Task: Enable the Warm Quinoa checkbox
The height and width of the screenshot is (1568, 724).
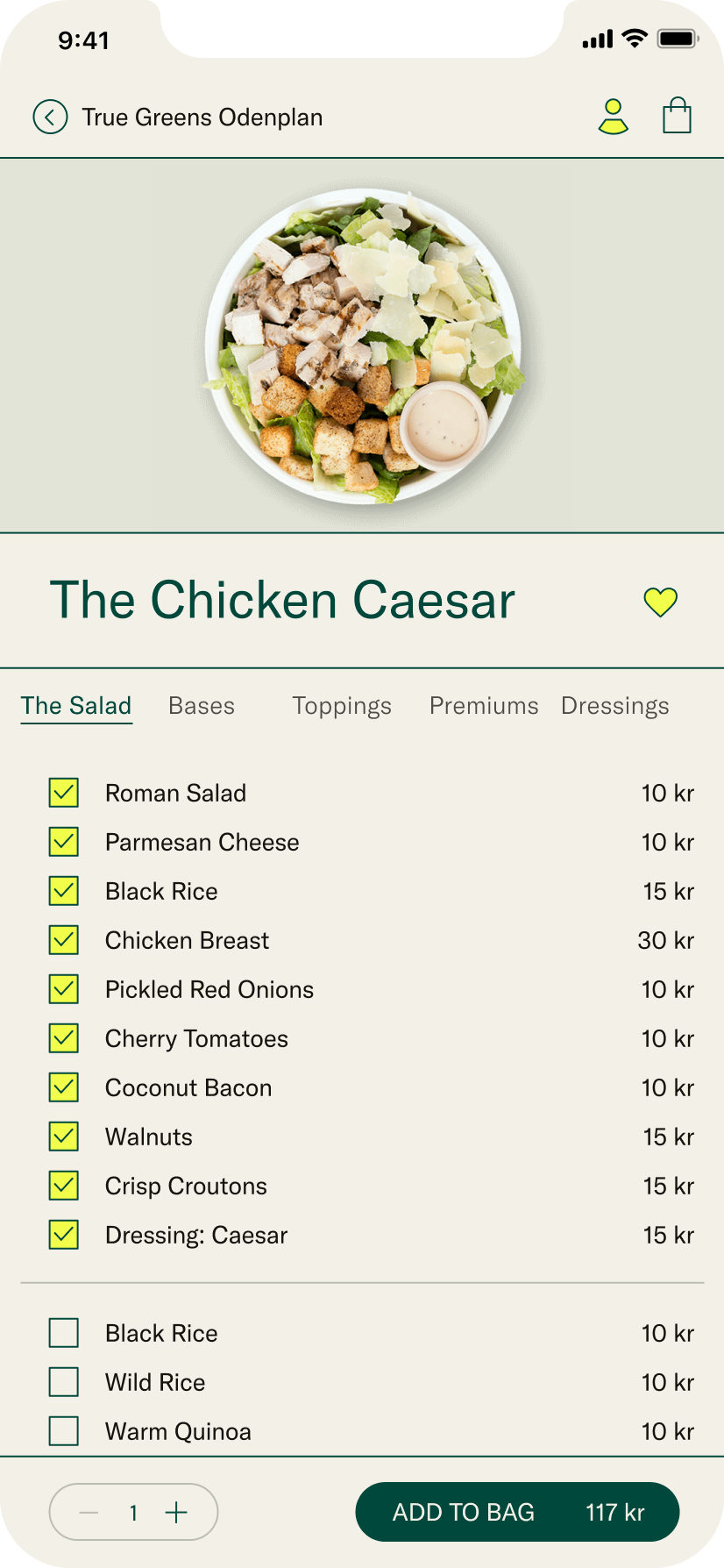Action: click(64, 1431)
